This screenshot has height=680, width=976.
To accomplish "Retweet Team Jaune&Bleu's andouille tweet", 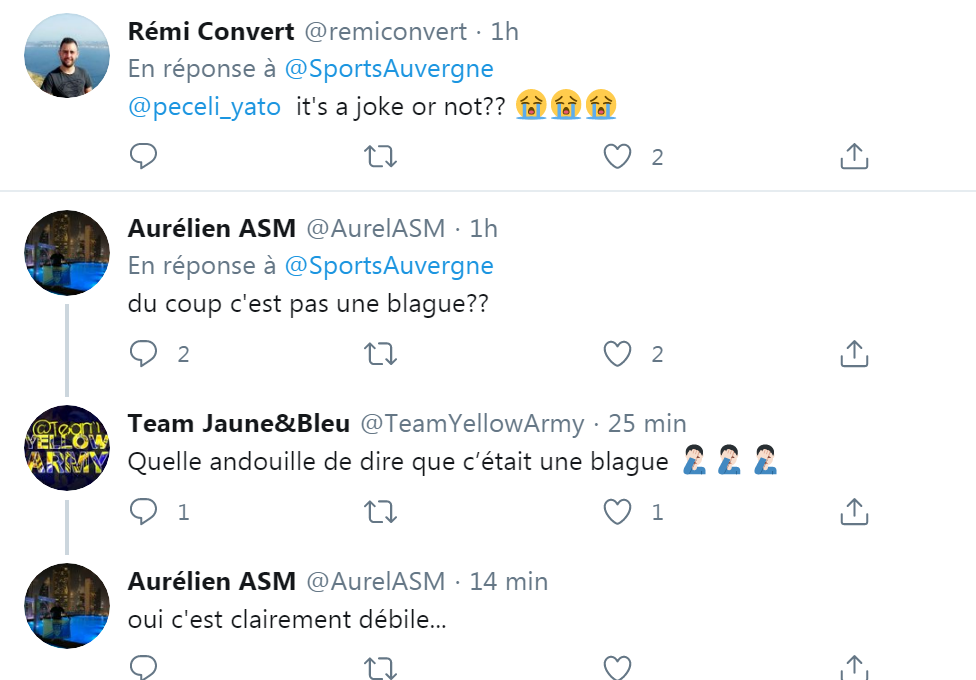I will (x=380, y=512).
